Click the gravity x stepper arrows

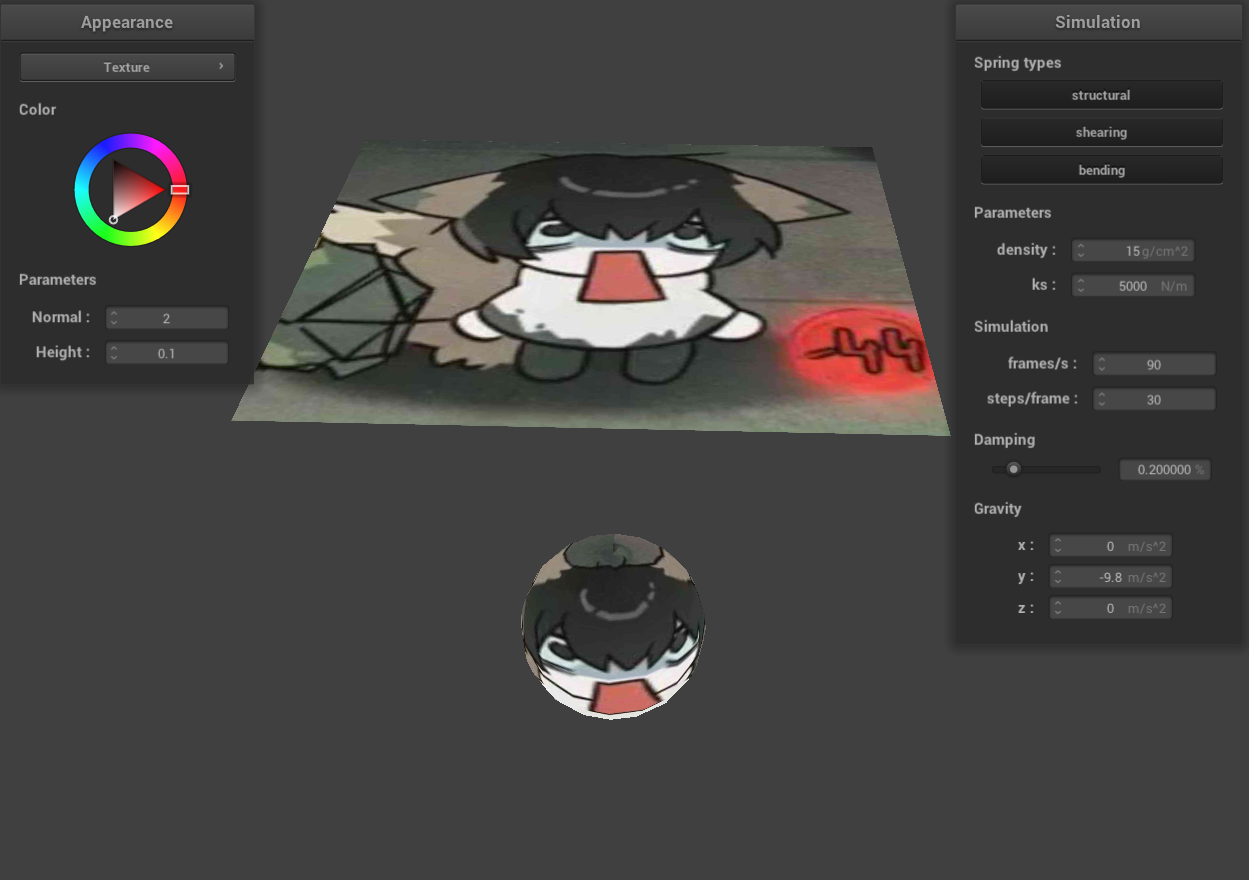(1057, 546)
